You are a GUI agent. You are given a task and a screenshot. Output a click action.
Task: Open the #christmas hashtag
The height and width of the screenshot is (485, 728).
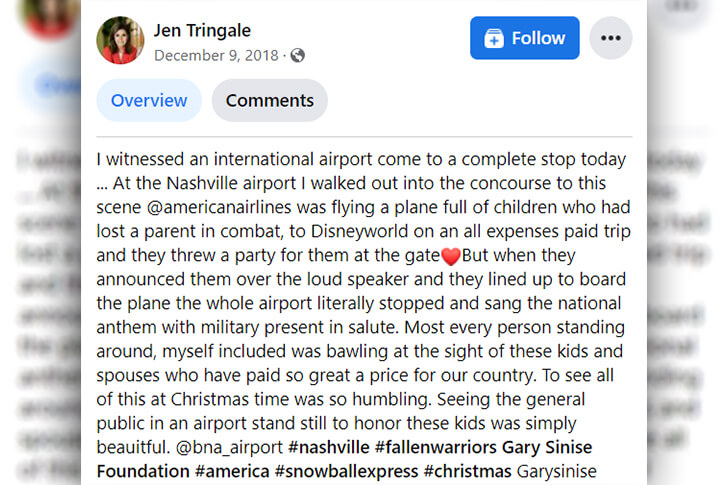[x=468, y=472]
